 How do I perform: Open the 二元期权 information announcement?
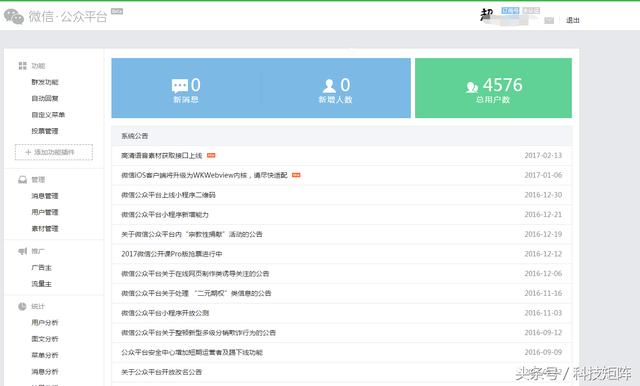click(196, 293)
